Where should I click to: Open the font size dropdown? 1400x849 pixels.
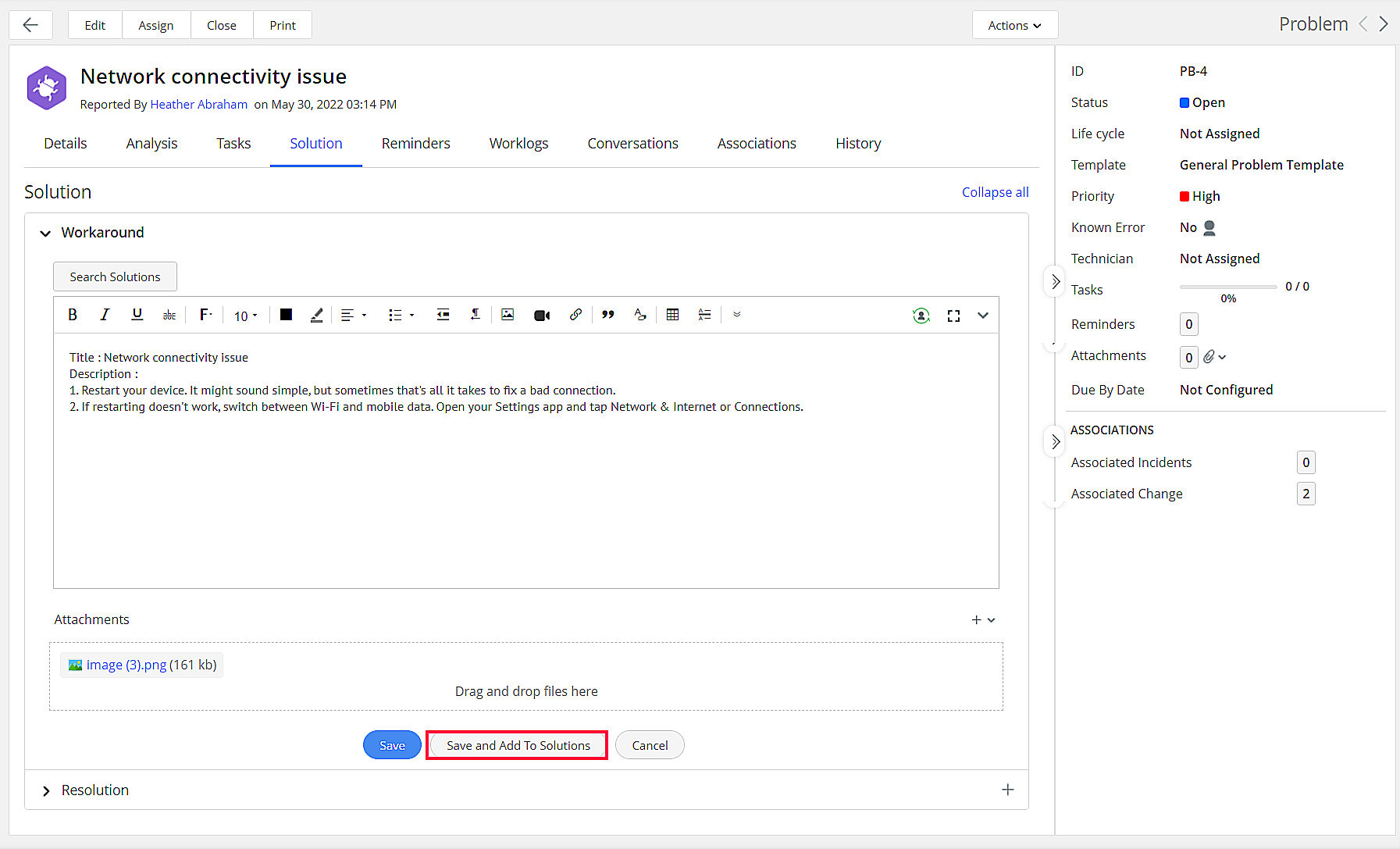click(x=245, y=316)
